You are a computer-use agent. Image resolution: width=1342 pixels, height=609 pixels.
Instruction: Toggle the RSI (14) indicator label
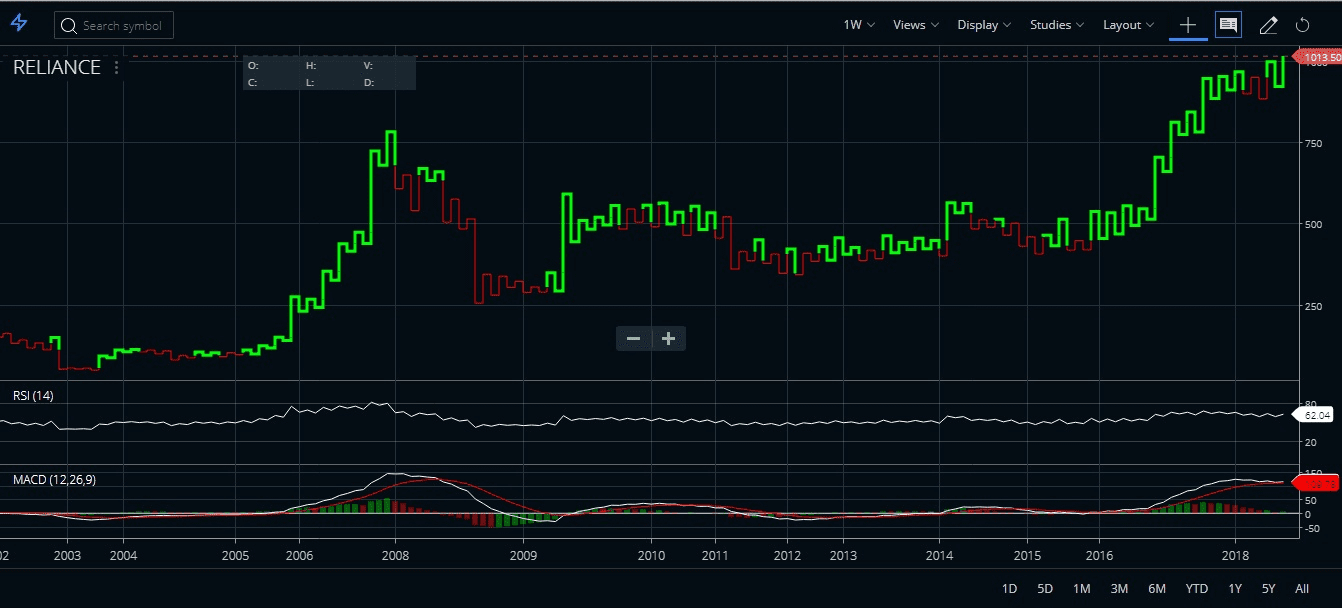click(x=33, y=395)
